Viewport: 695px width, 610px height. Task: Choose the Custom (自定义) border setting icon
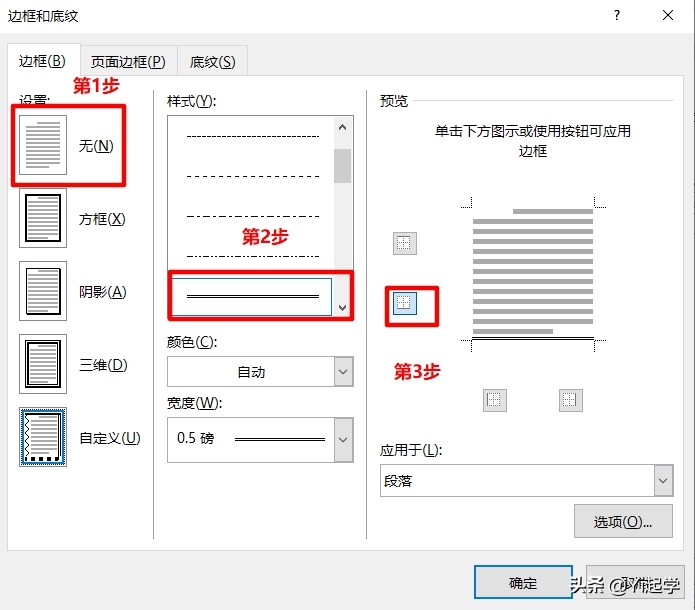43,437
